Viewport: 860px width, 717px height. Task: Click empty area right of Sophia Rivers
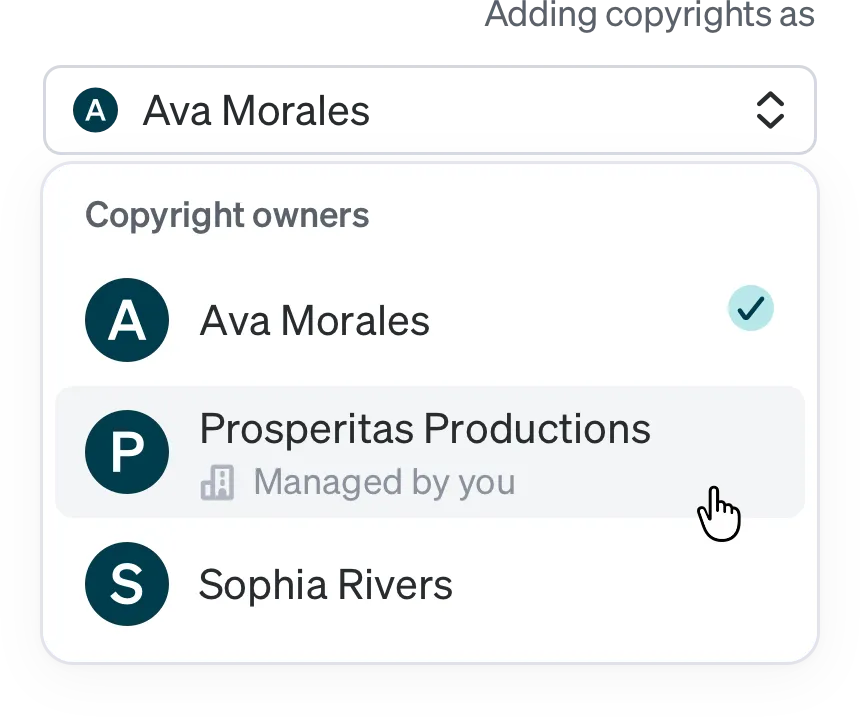625,584
